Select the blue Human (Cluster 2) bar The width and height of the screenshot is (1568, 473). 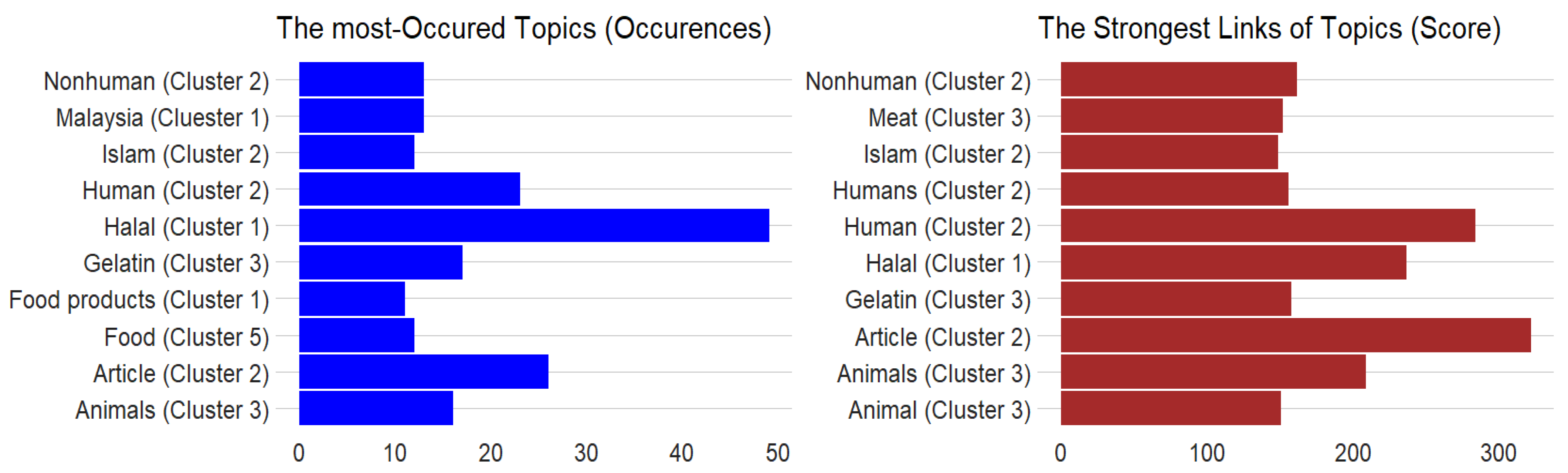tap(409, 189)
